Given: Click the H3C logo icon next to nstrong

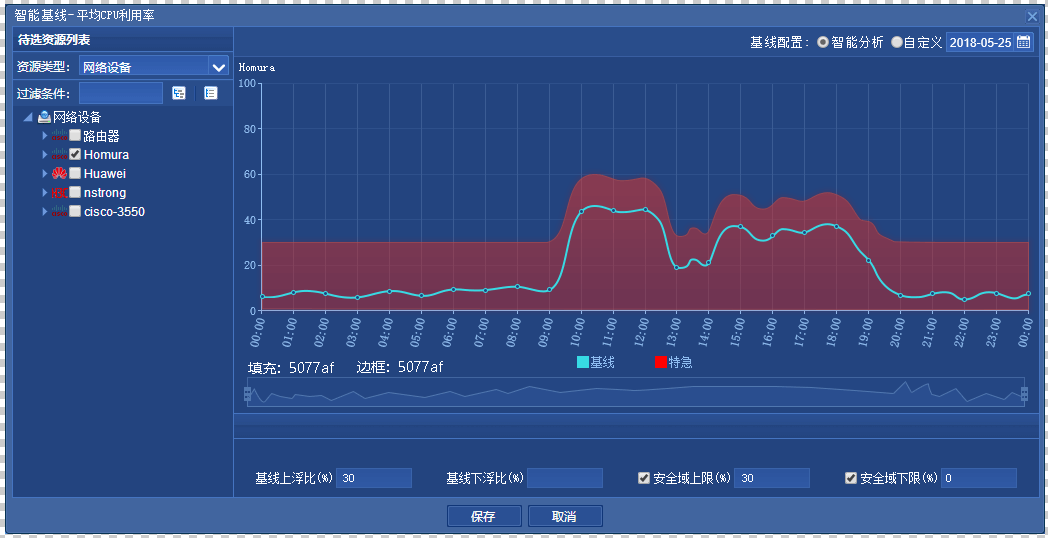Looking at the screenshot, I should pyautogui.click(x=59, y=193).
